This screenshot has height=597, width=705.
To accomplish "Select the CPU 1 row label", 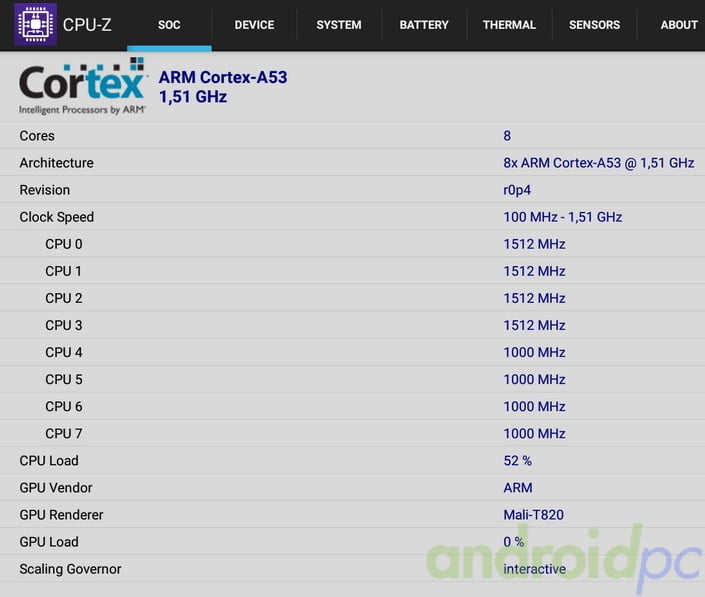I will coord(63,271).
